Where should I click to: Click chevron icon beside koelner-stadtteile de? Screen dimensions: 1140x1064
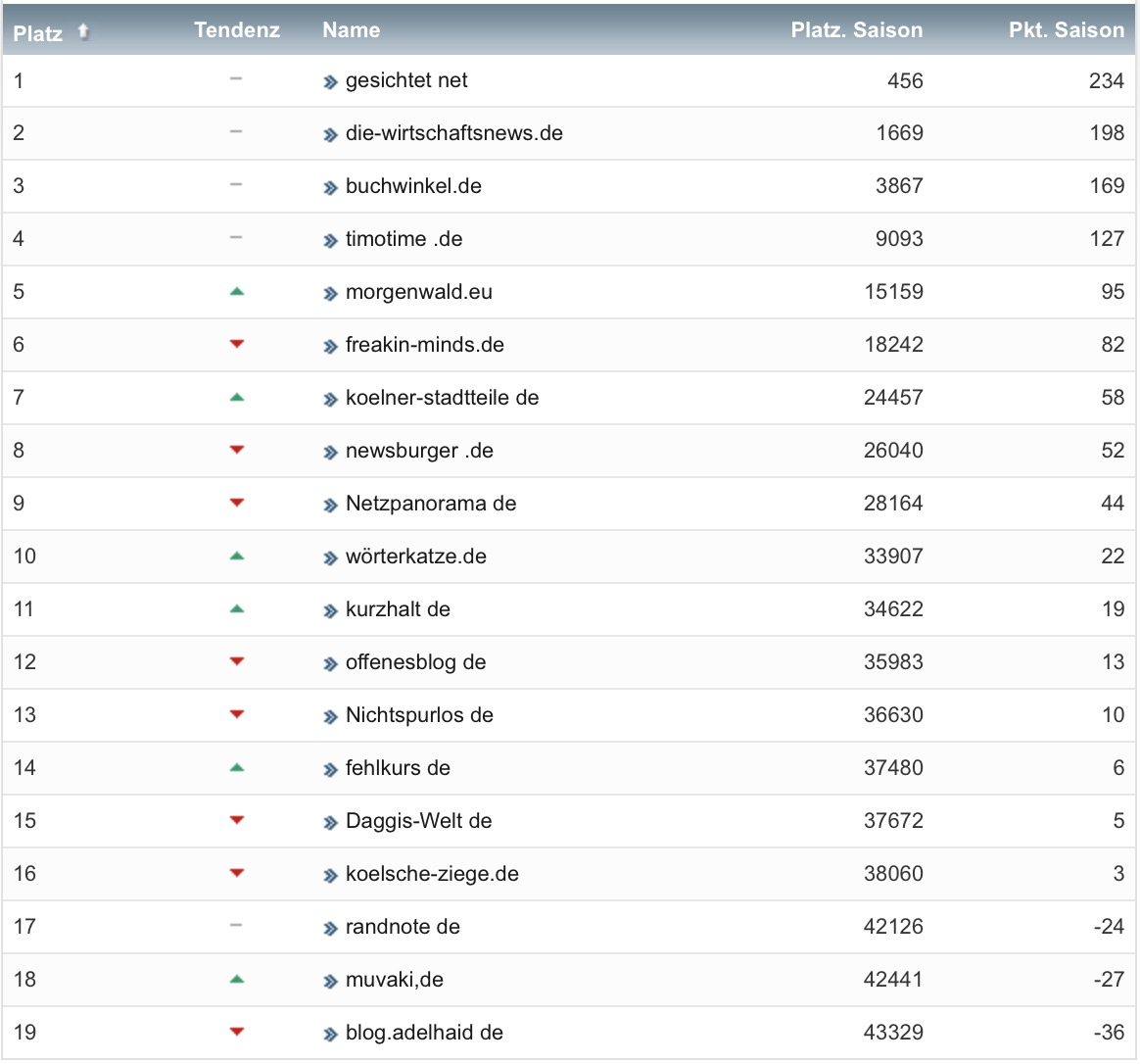(331, 400)
